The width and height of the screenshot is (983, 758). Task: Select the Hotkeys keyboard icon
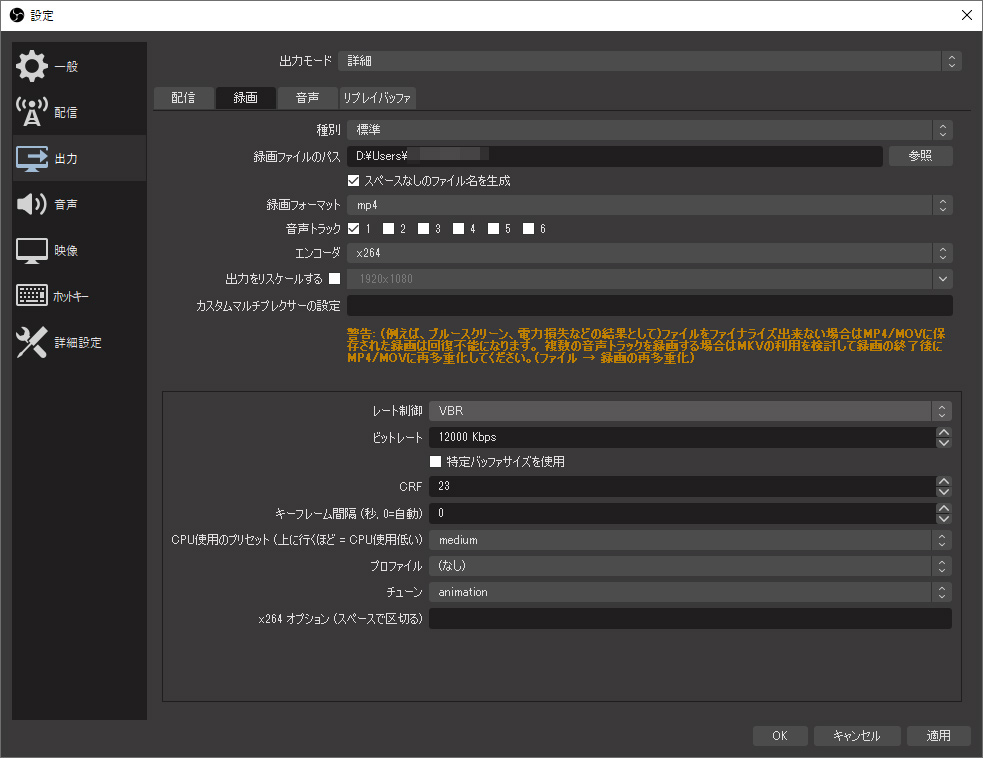[x=32, y=296]
